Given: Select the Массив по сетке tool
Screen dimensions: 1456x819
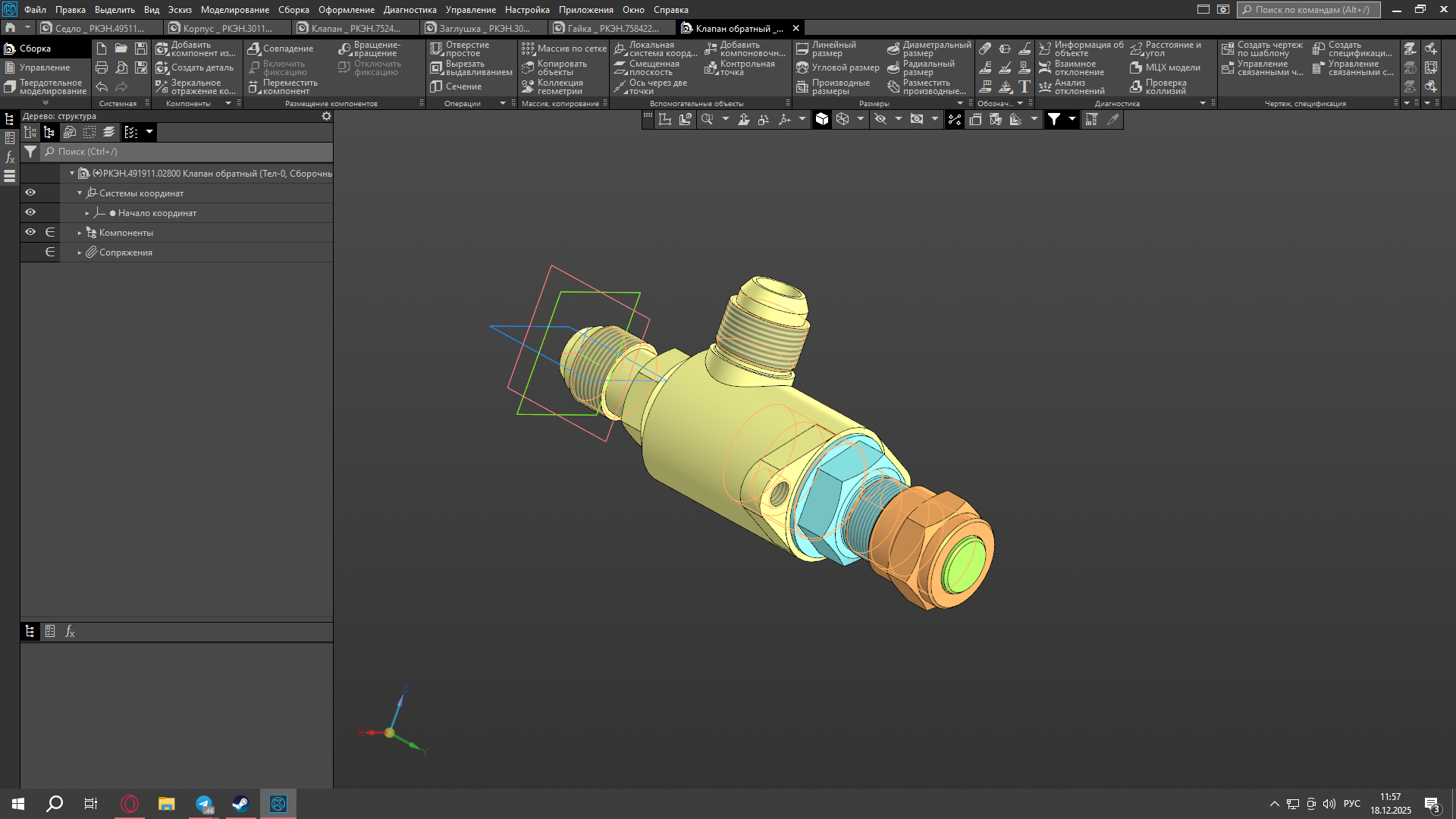Looking at the screenshot, I should point(564,49).
